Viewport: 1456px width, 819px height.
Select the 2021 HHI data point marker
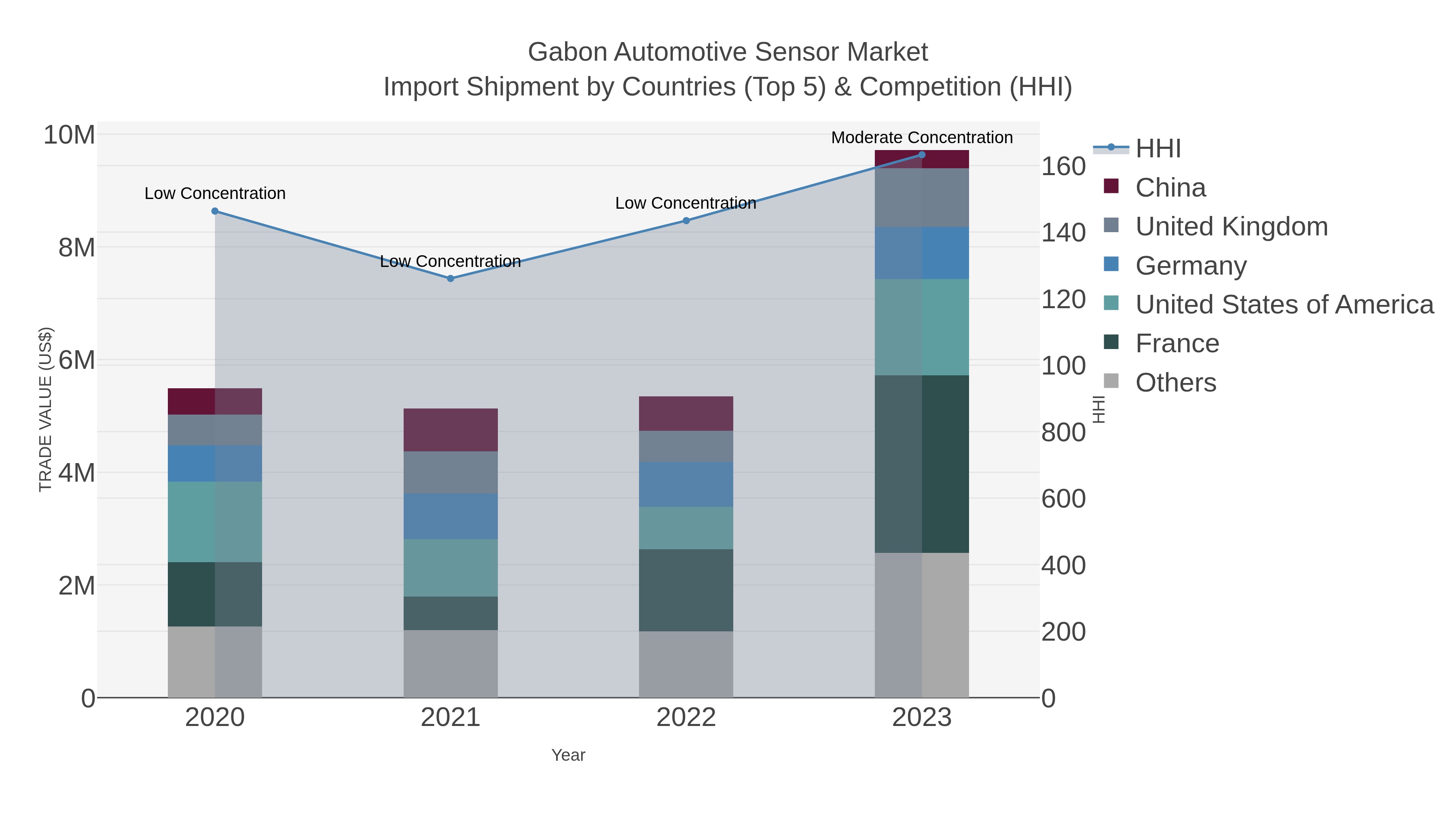click(x=451, y=279)
